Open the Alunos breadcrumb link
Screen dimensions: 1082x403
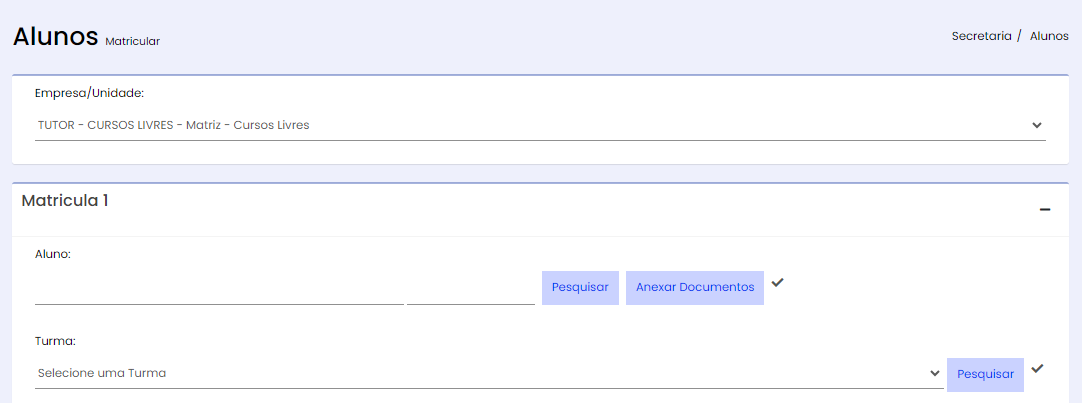click(x=1049, y=37)
